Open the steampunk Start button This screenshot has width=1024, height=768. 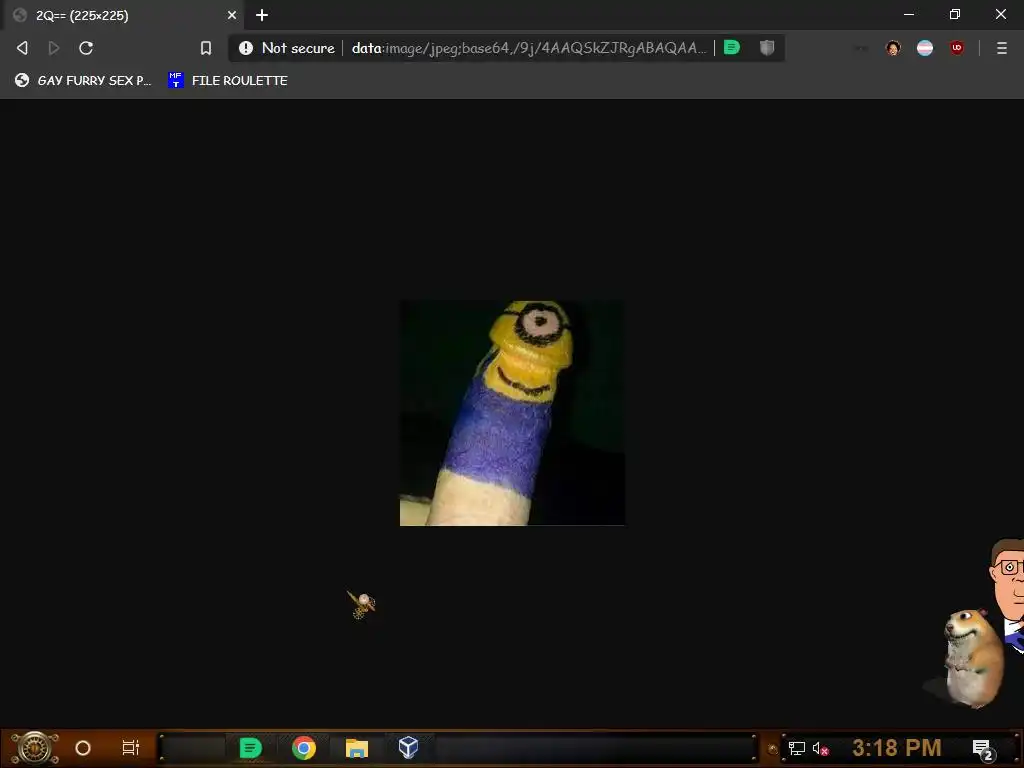coord(35,748)
